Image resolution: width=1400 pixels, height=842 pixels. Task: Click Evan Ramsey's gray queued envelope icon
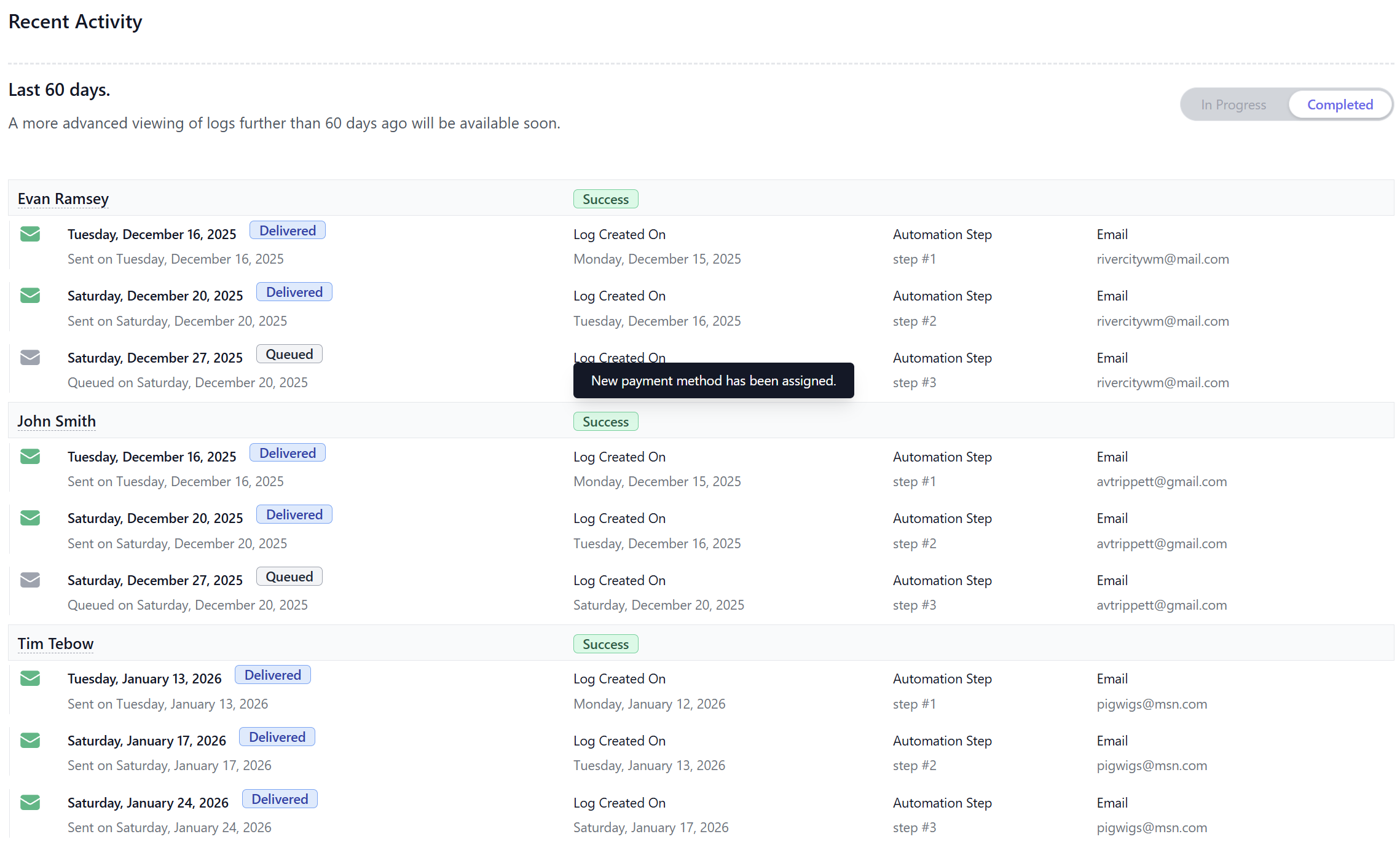pos(30,358)
